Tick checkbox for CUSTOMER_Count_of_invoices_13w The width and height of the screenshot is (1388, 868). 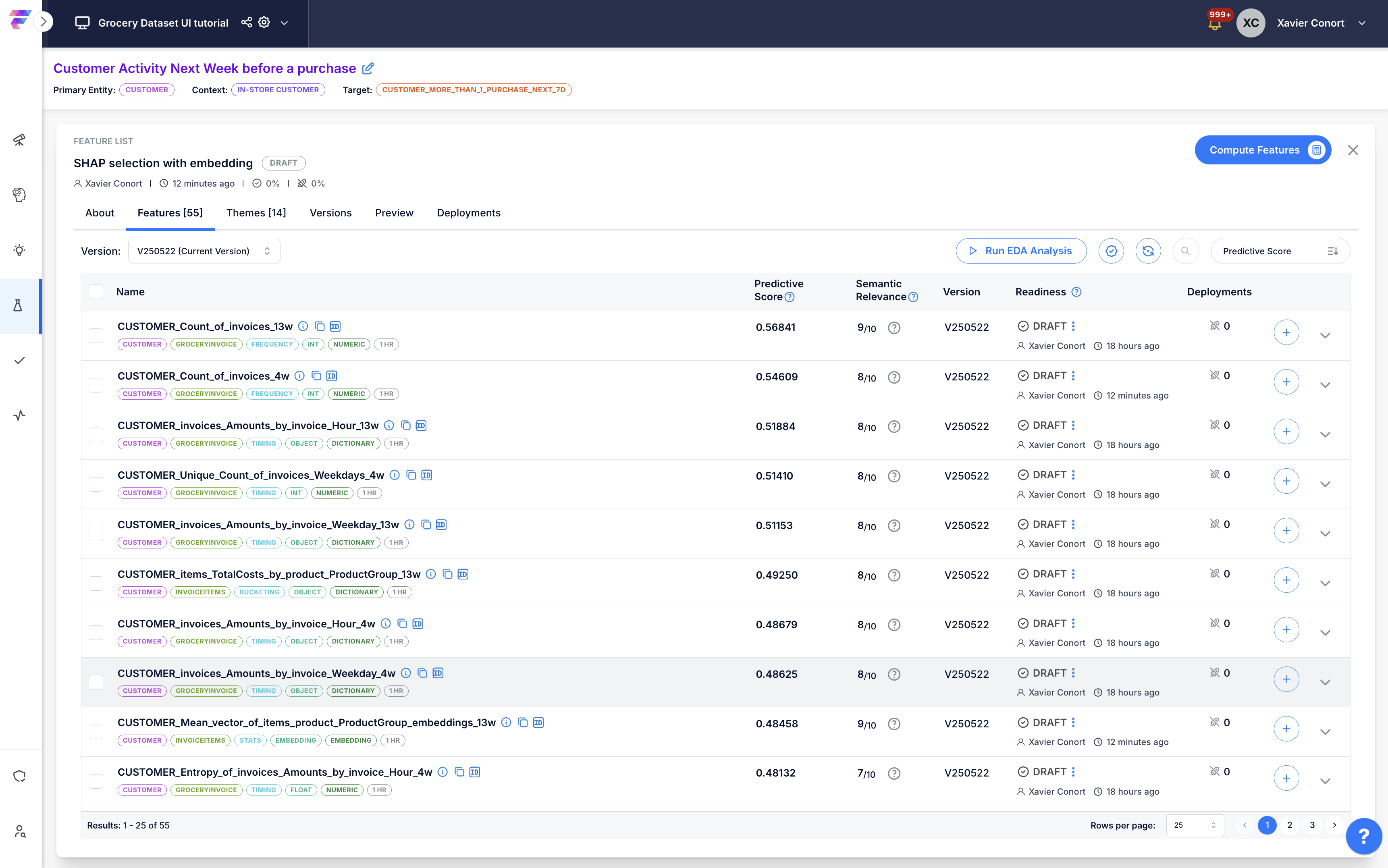point(96,335)
